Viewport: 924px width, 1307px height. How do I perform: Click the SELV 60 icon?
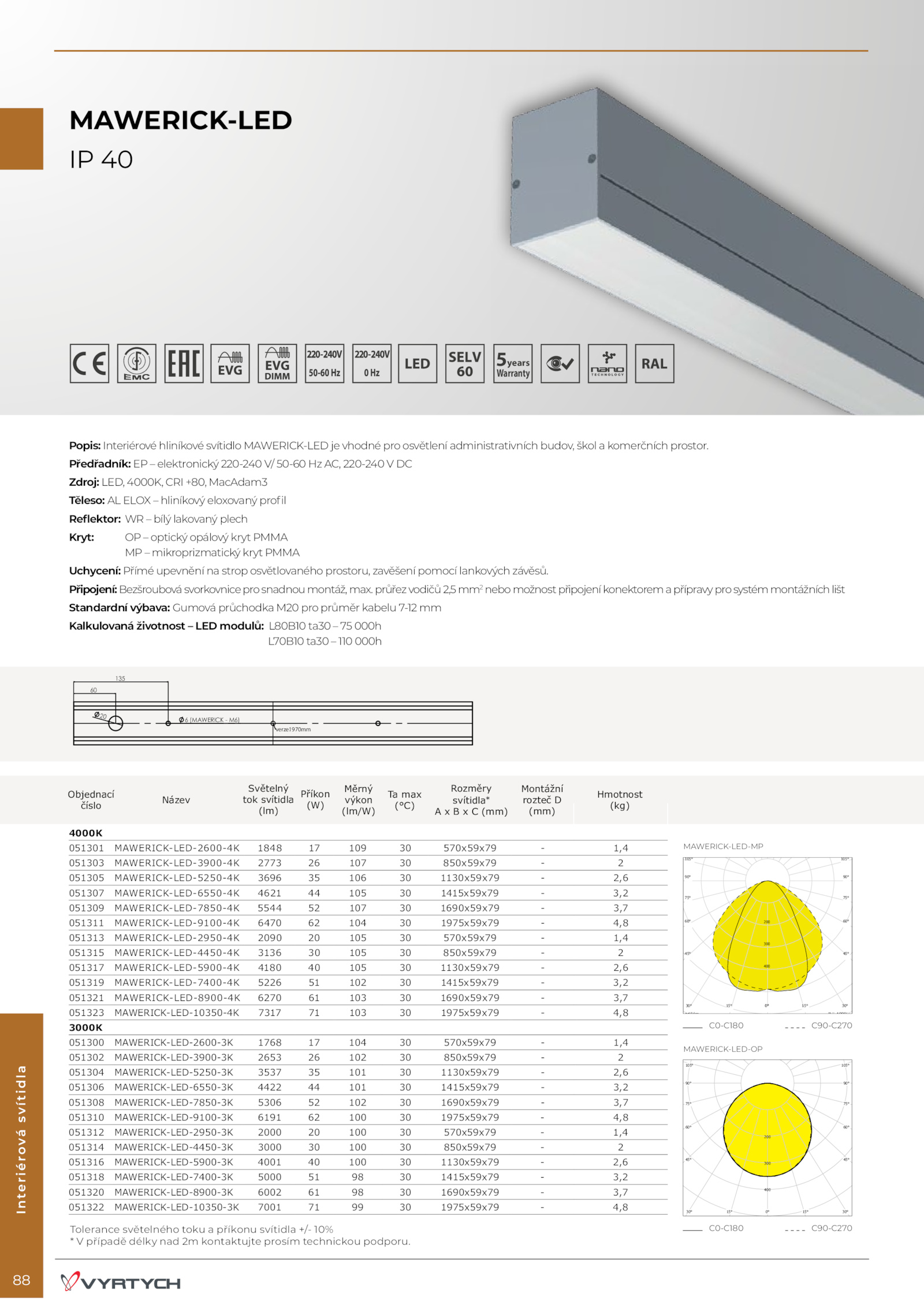tap(465, 363)
